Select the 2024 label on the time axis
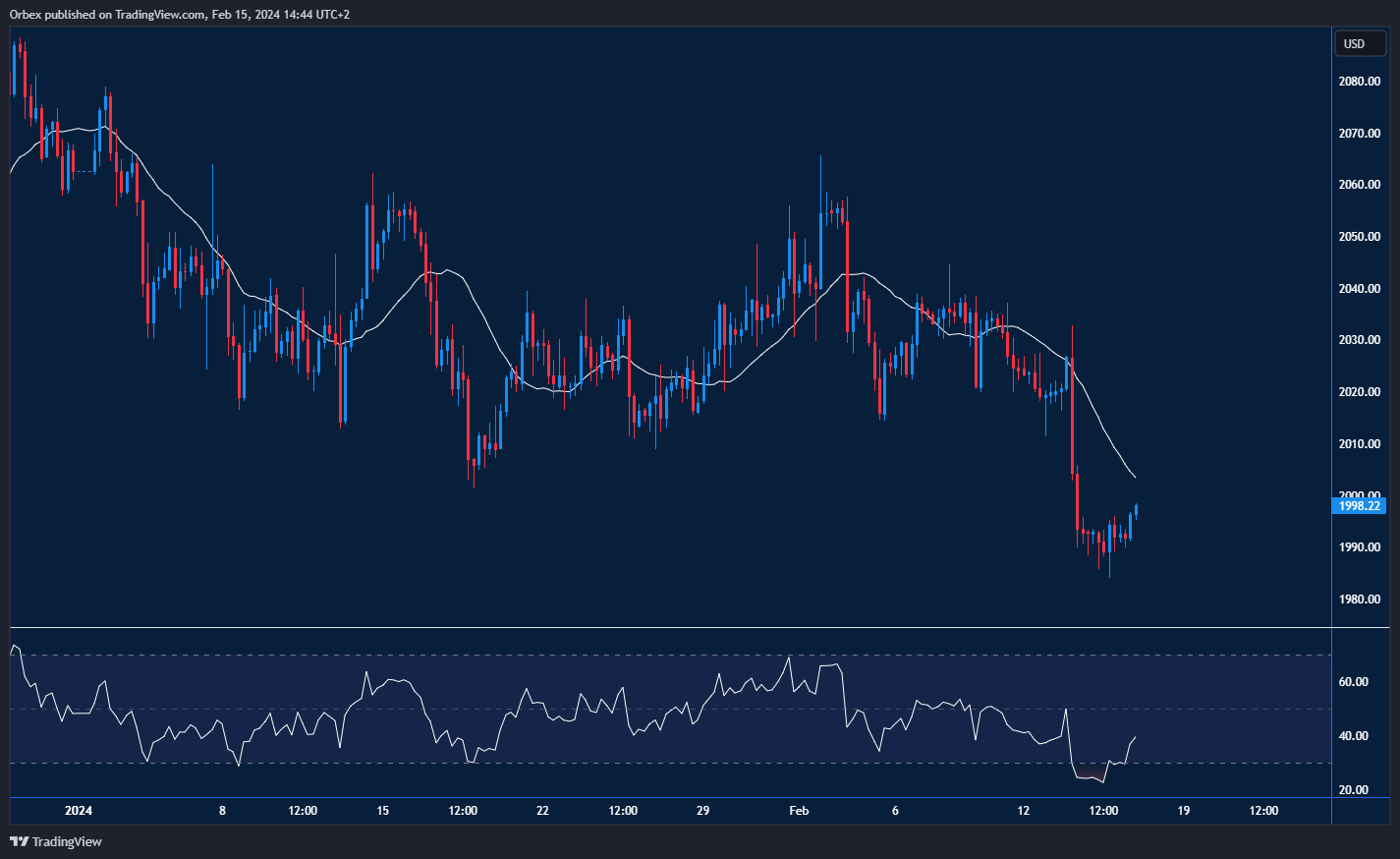Screen dimensions: 1400x859 (78, 810)
